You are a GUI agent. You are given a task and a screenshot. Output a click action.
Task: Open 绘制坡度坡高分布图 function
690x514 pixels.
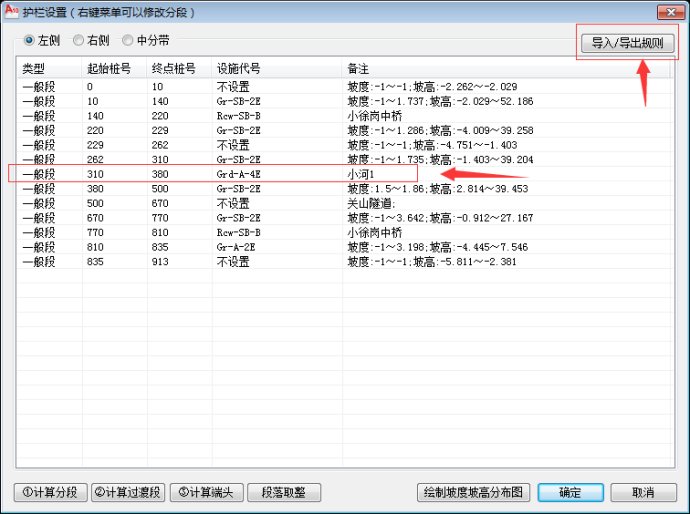point(473,492)
